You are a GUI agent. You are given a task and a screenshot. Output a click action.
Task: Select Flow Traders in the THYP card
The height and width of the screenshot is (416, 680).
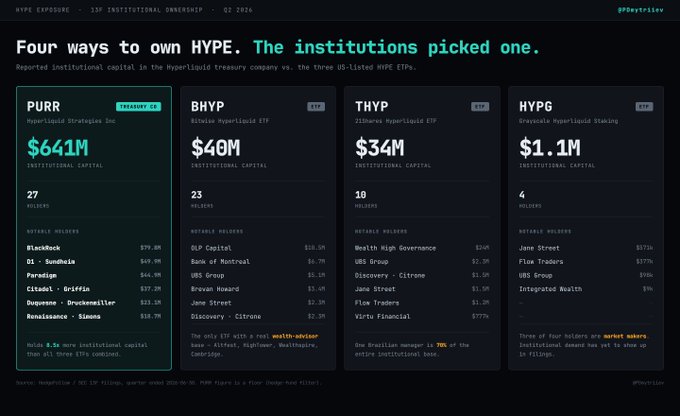[377, 303]
